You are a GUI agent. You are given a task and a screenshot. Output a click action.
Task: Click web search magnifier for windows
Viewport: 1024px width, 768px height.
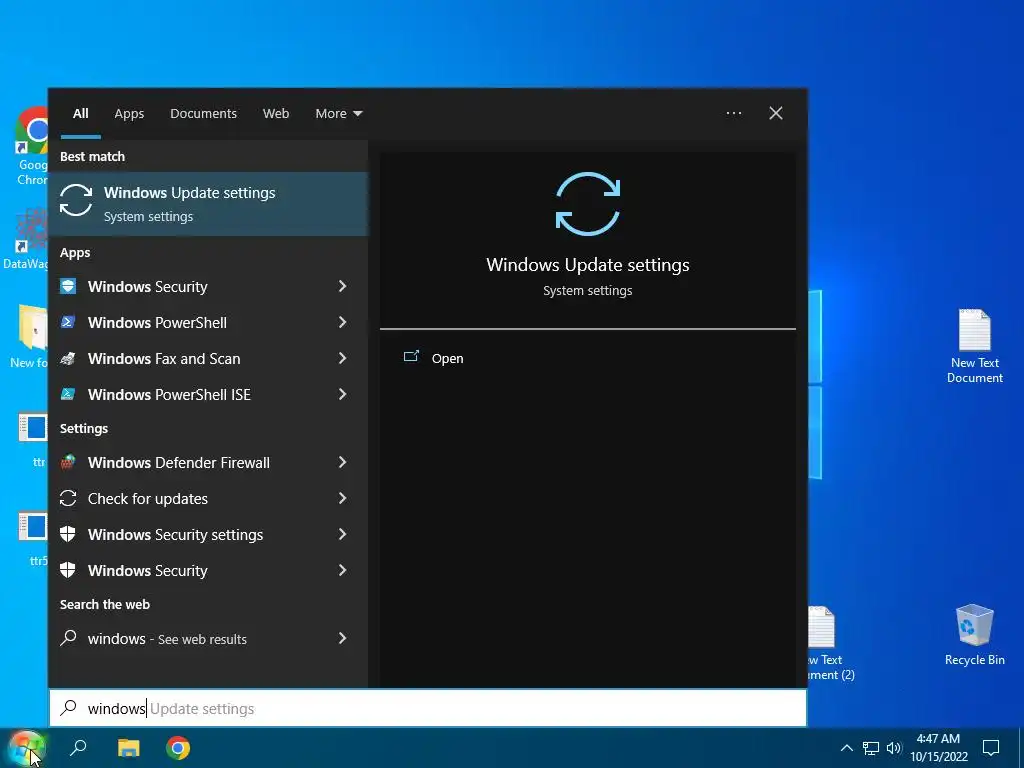coord(69,638)
